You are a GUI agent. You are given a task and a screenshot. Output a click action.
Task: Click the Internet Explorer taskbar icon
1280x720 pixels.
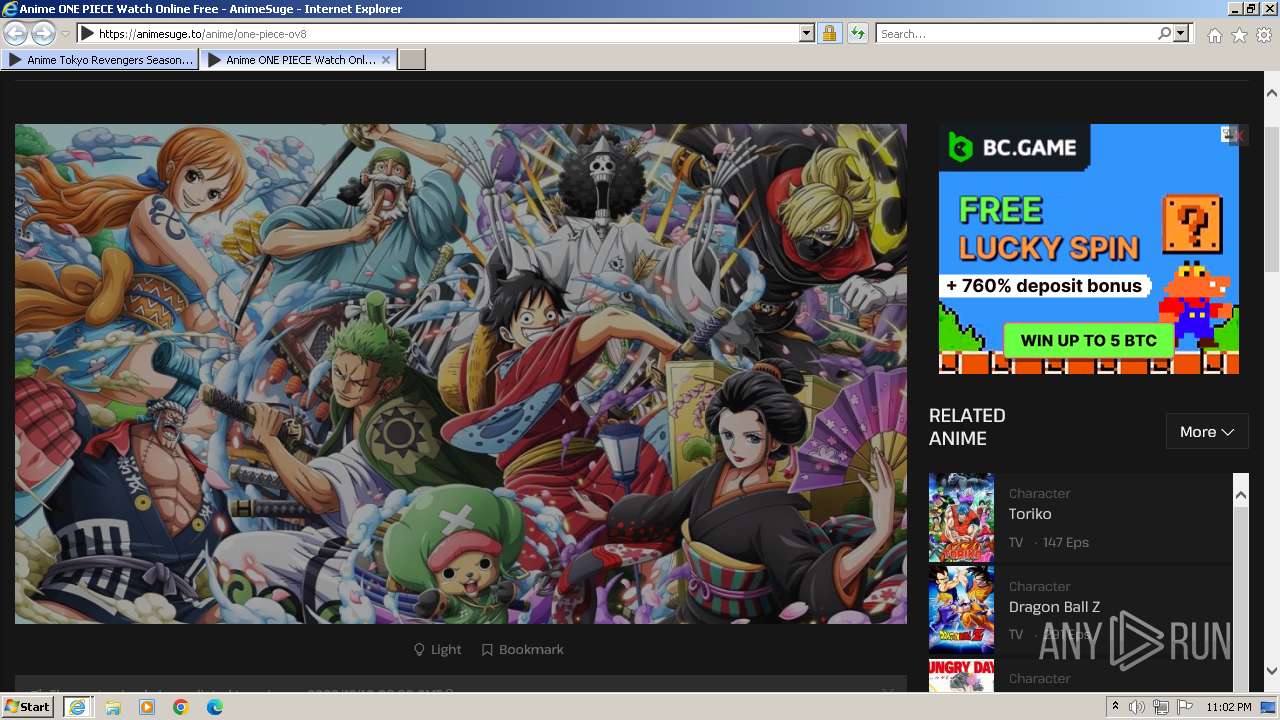[78, 707]
